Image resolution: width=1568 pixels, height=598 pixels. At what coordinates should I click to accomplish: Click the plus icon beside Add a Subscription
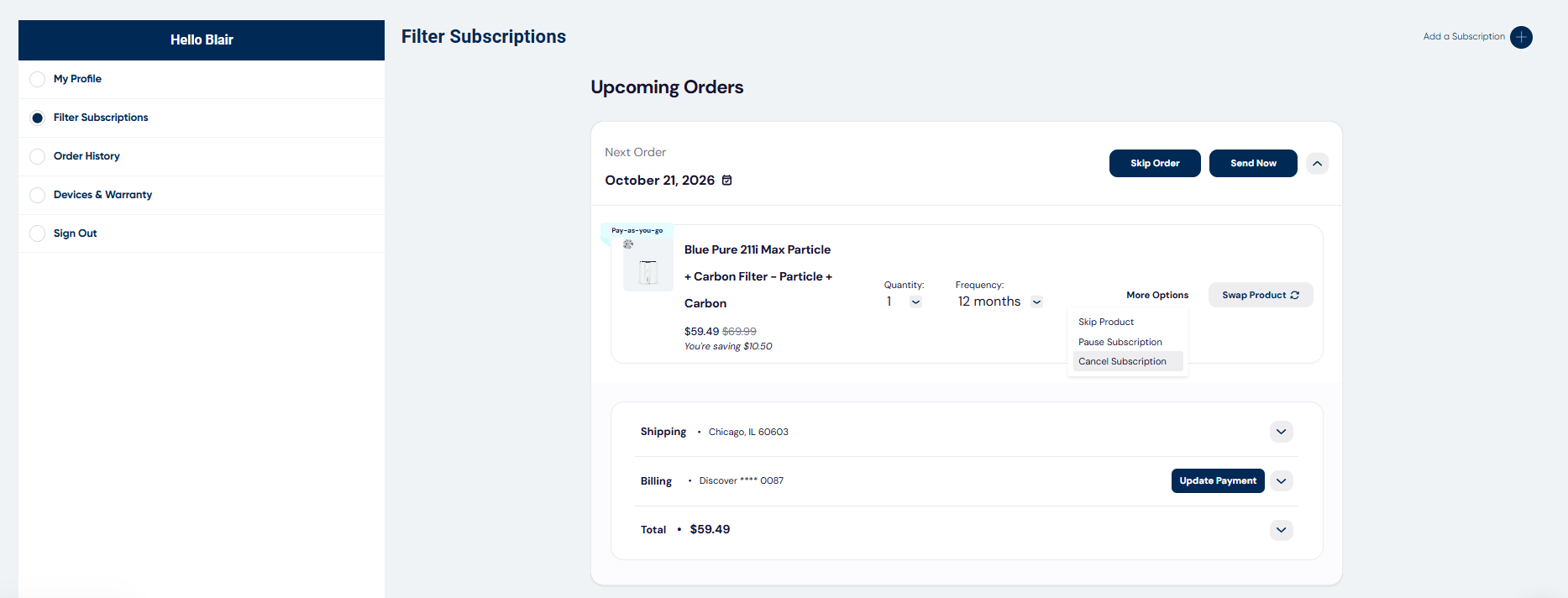pos(1521,37)
